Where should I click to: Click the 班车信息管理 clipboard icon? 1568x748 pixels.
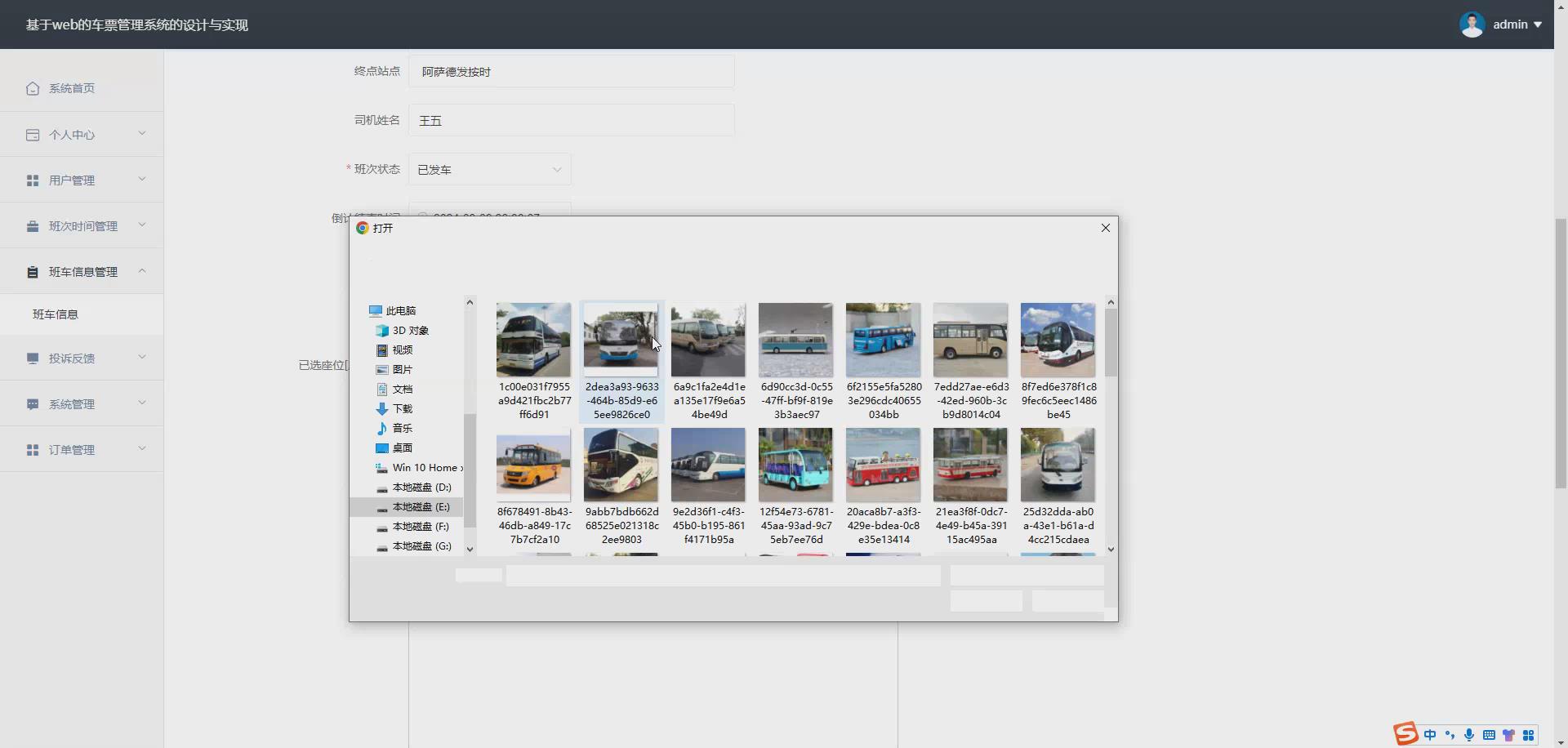33,272
